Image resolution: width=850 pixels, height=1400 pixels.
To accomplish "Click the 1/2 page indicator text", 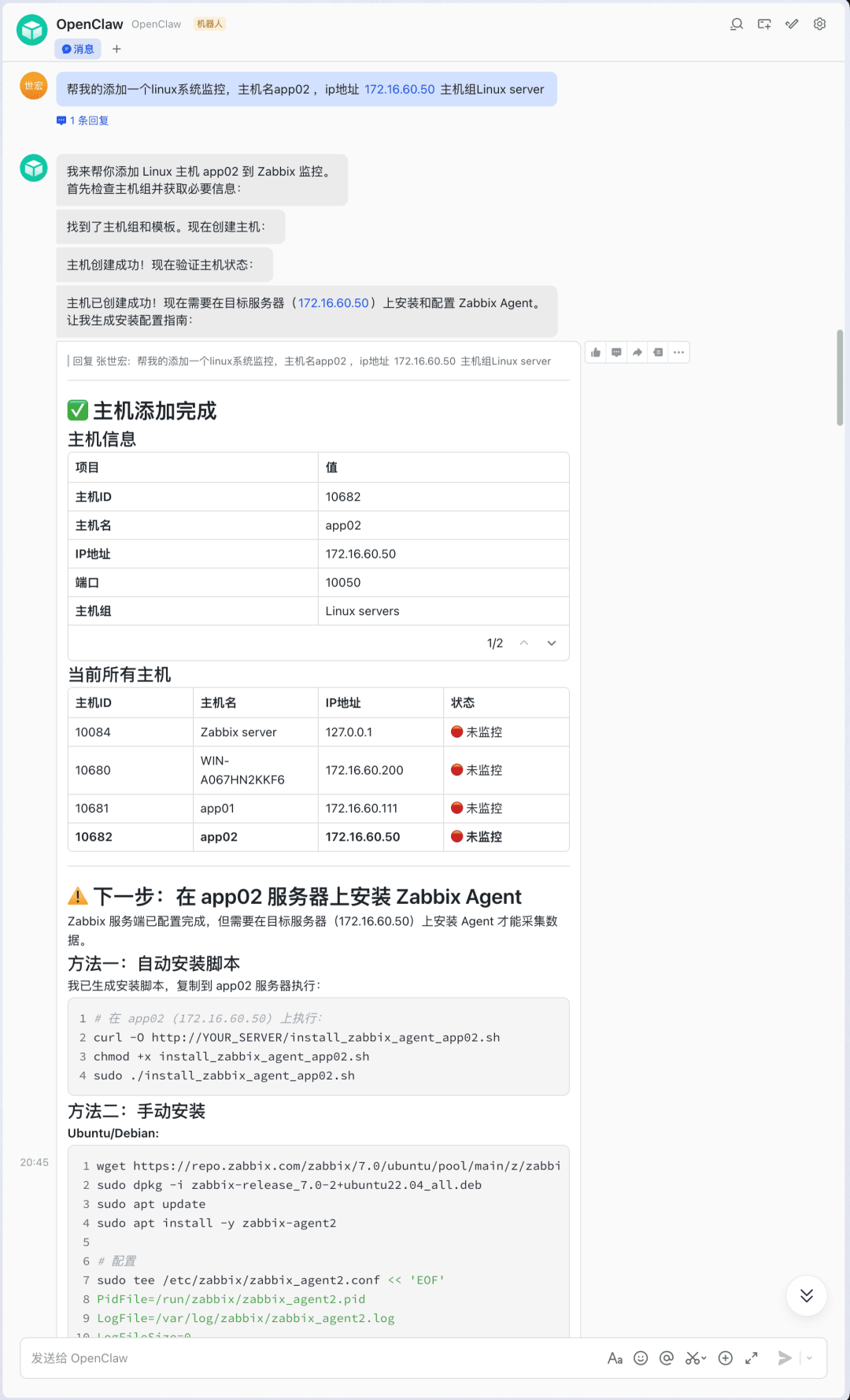I will point(494,643).
